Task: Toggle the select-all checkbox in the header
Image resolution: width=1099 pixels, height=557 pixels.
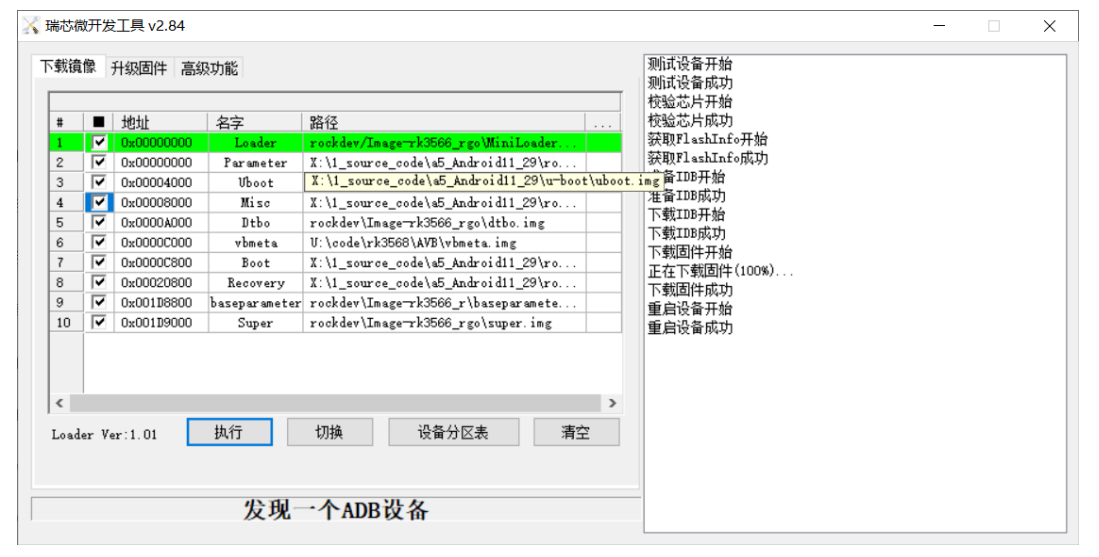Action: click(99, 123)
